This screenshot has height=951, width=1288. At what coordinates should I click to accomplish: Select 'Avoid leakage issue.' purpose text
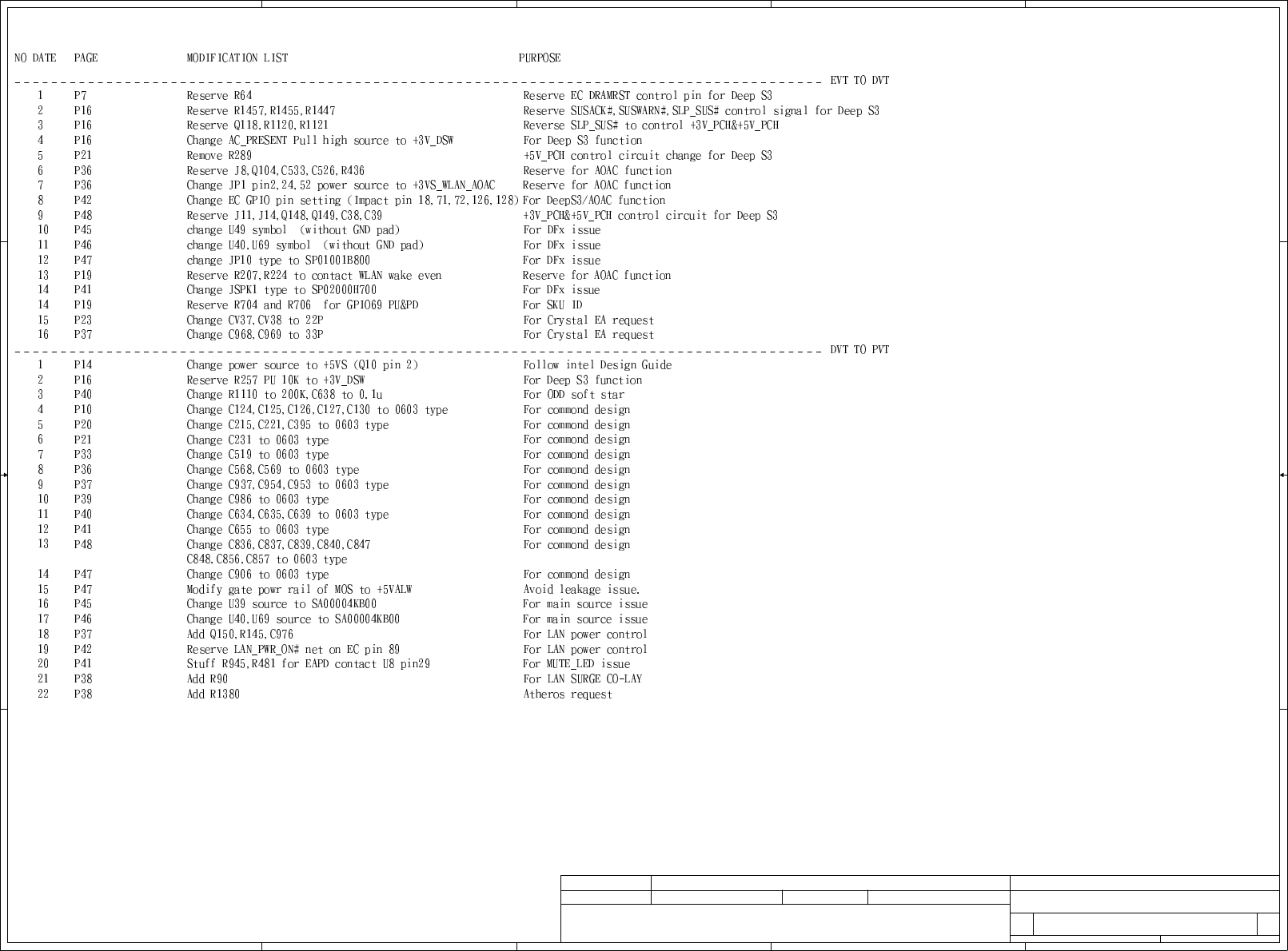(x=581, y=589)
